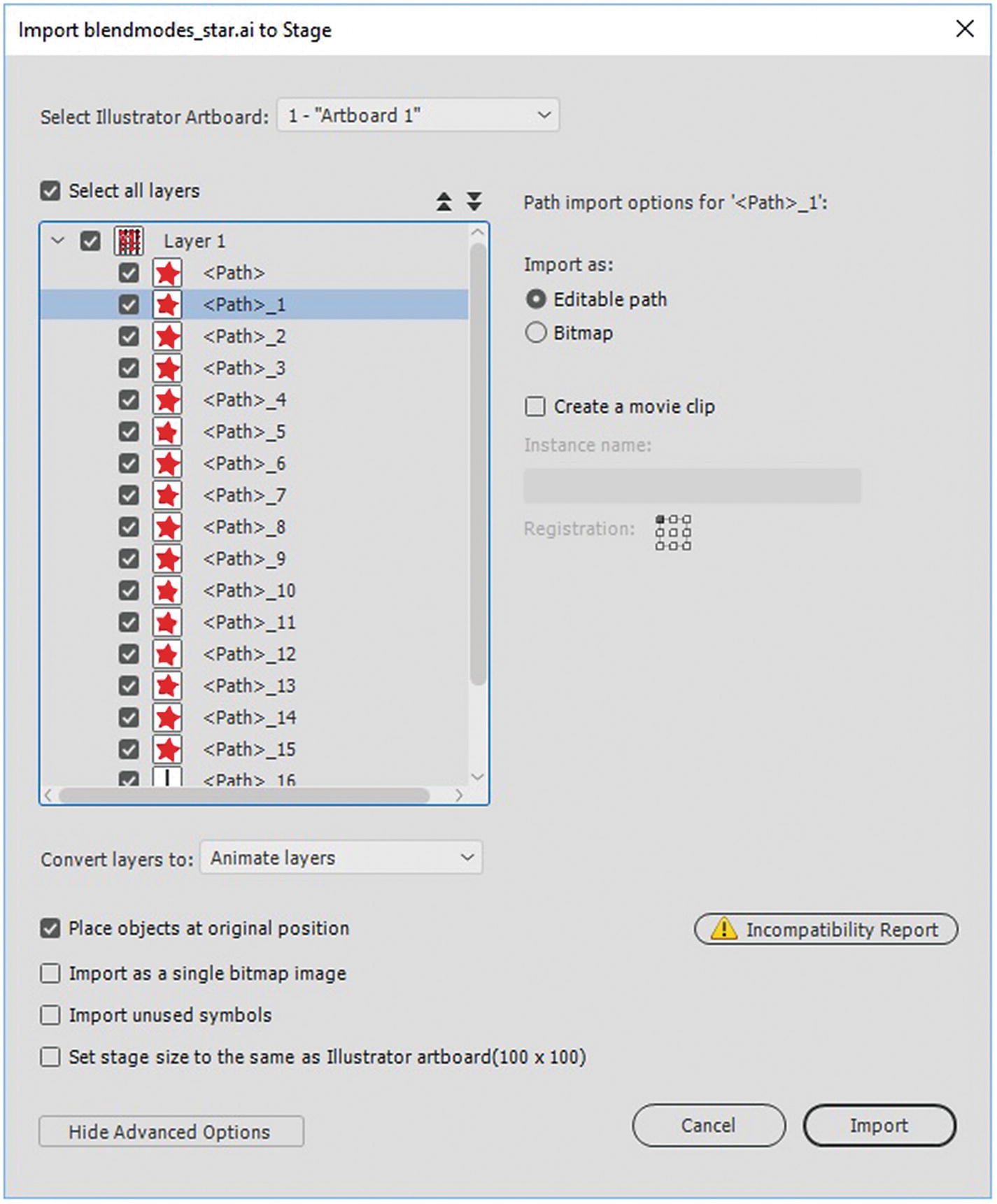Select the Bitmap radio option
The width and height of the screenshot is (997, 1204).
coord(536,332)
